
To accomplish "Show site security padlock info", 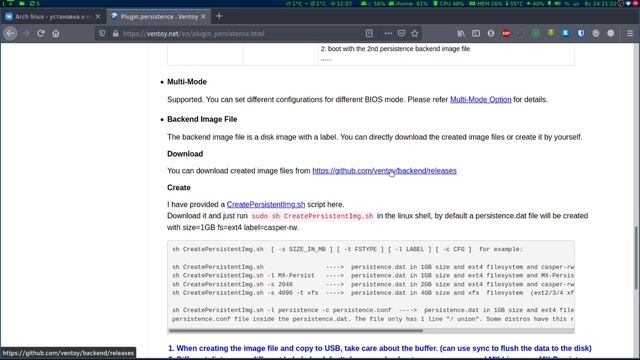I will pos(116,33).
